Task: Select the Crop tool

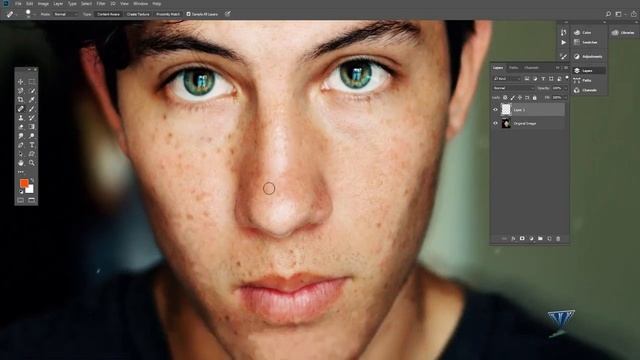Action: (20, 100)
